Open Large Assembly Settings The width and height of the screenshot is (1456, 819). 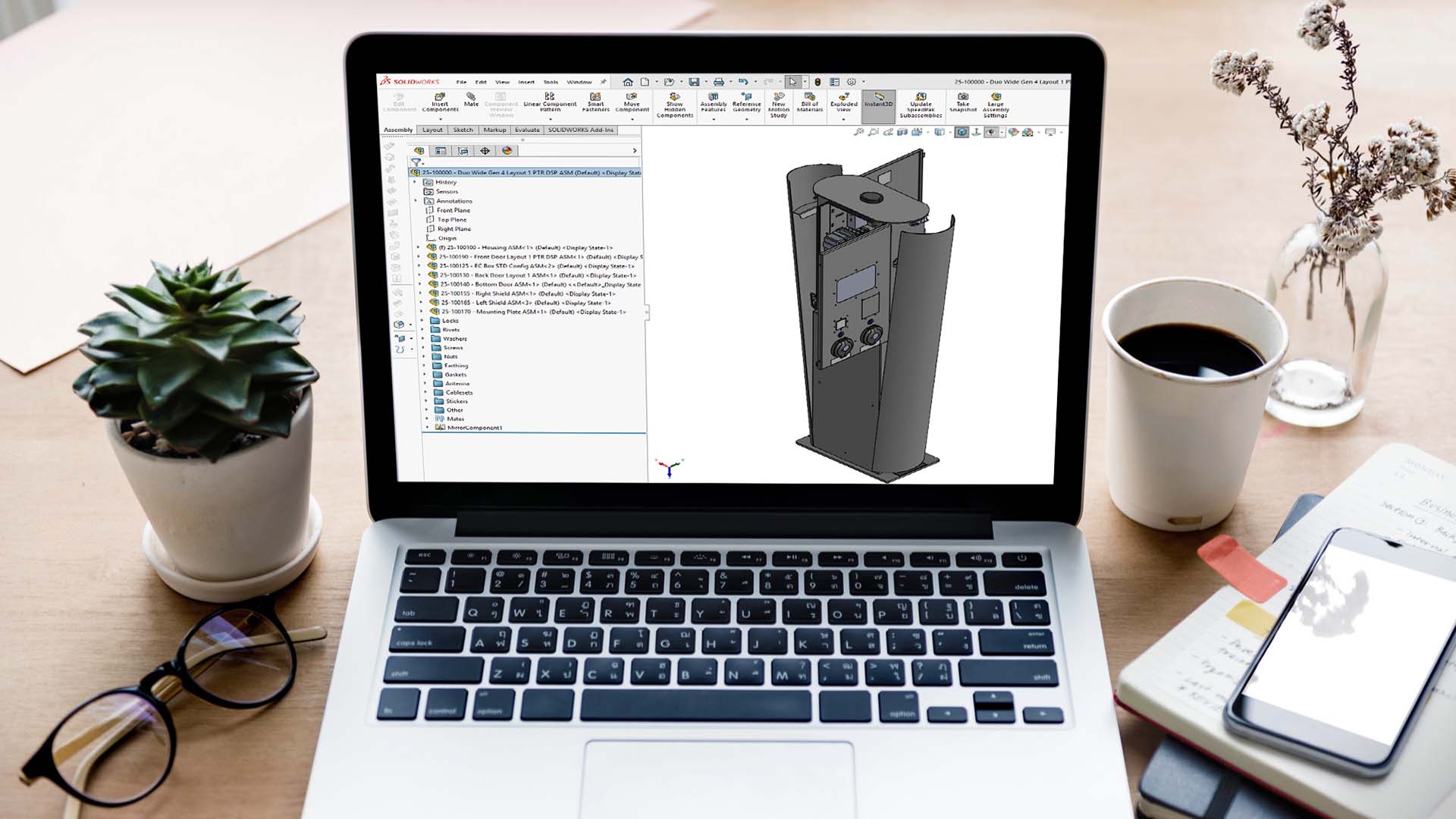pos(996,105)
